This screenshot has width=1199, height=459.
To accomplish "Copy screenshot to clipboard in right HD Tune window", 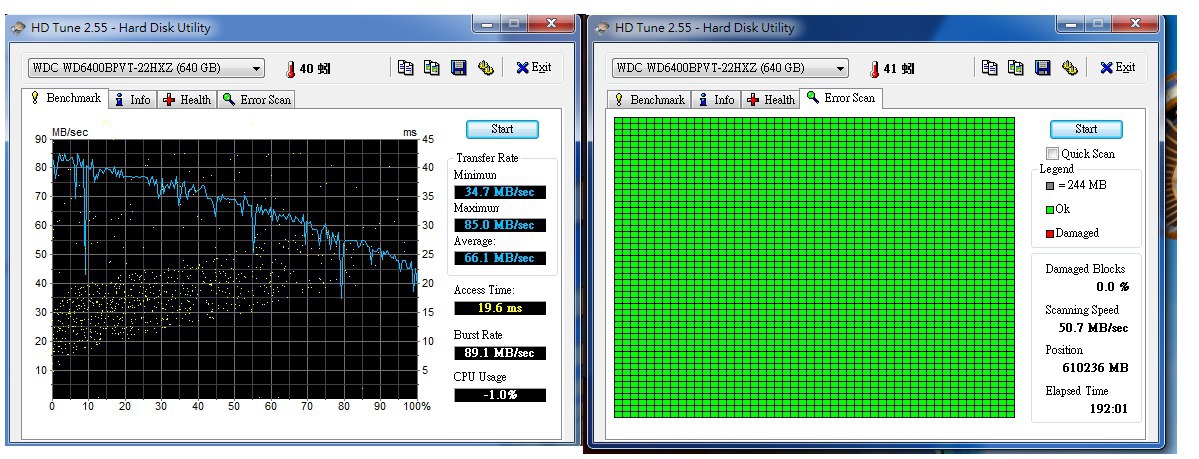I will 1016,67.
